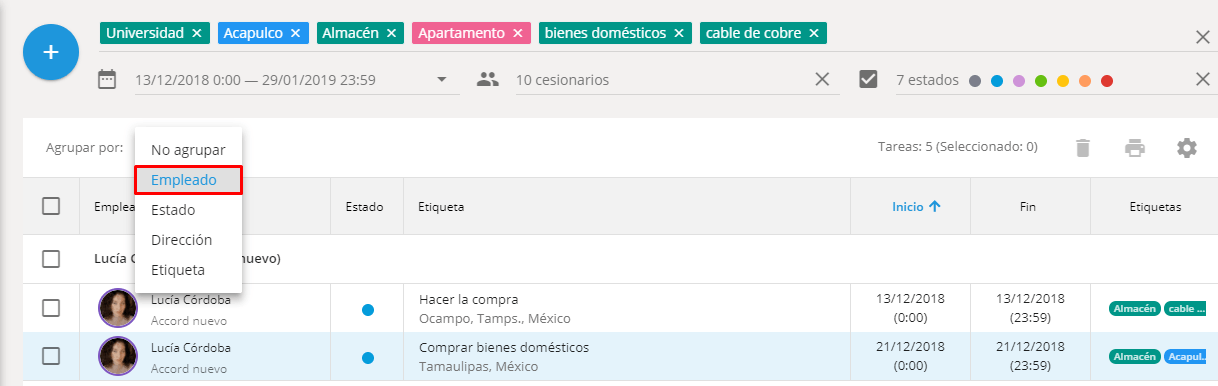
Task: Sort by the Fin column header
Action: tap(1028, 207)
